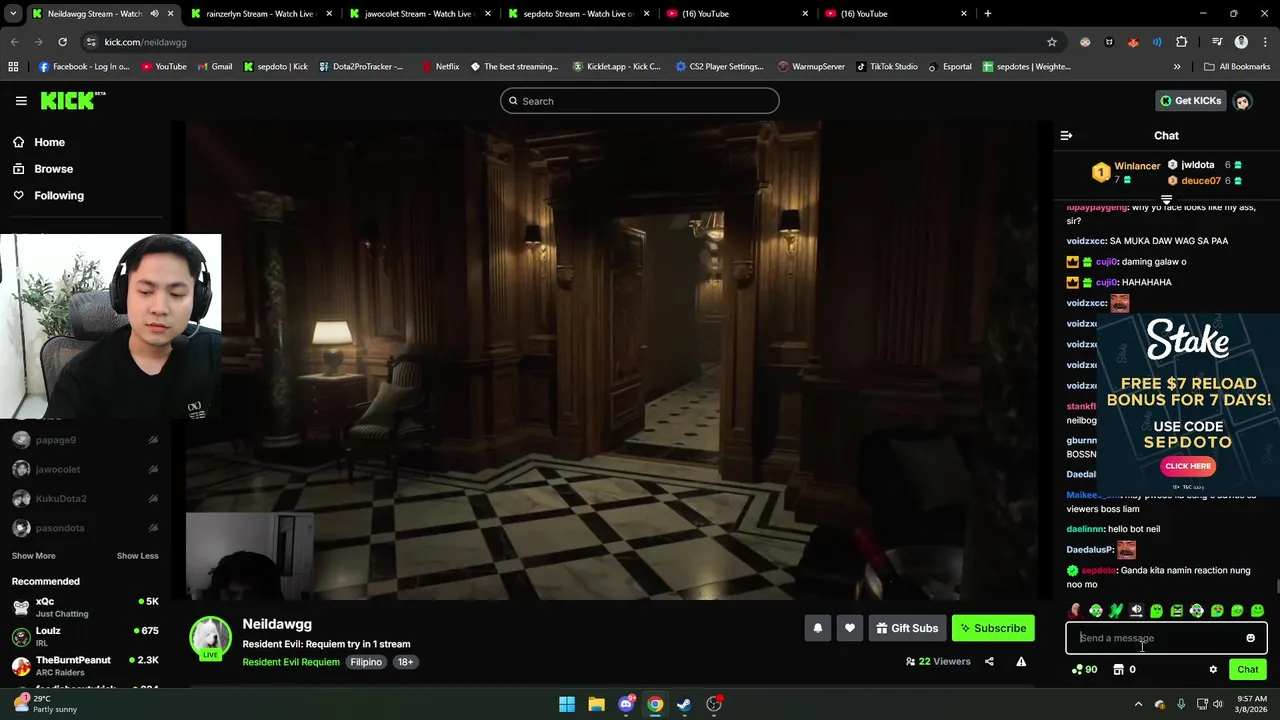Toggle offline icon beside pasondota
Image resolution: width=1280 pixels, height=720 pixels.
coord(153,527)
